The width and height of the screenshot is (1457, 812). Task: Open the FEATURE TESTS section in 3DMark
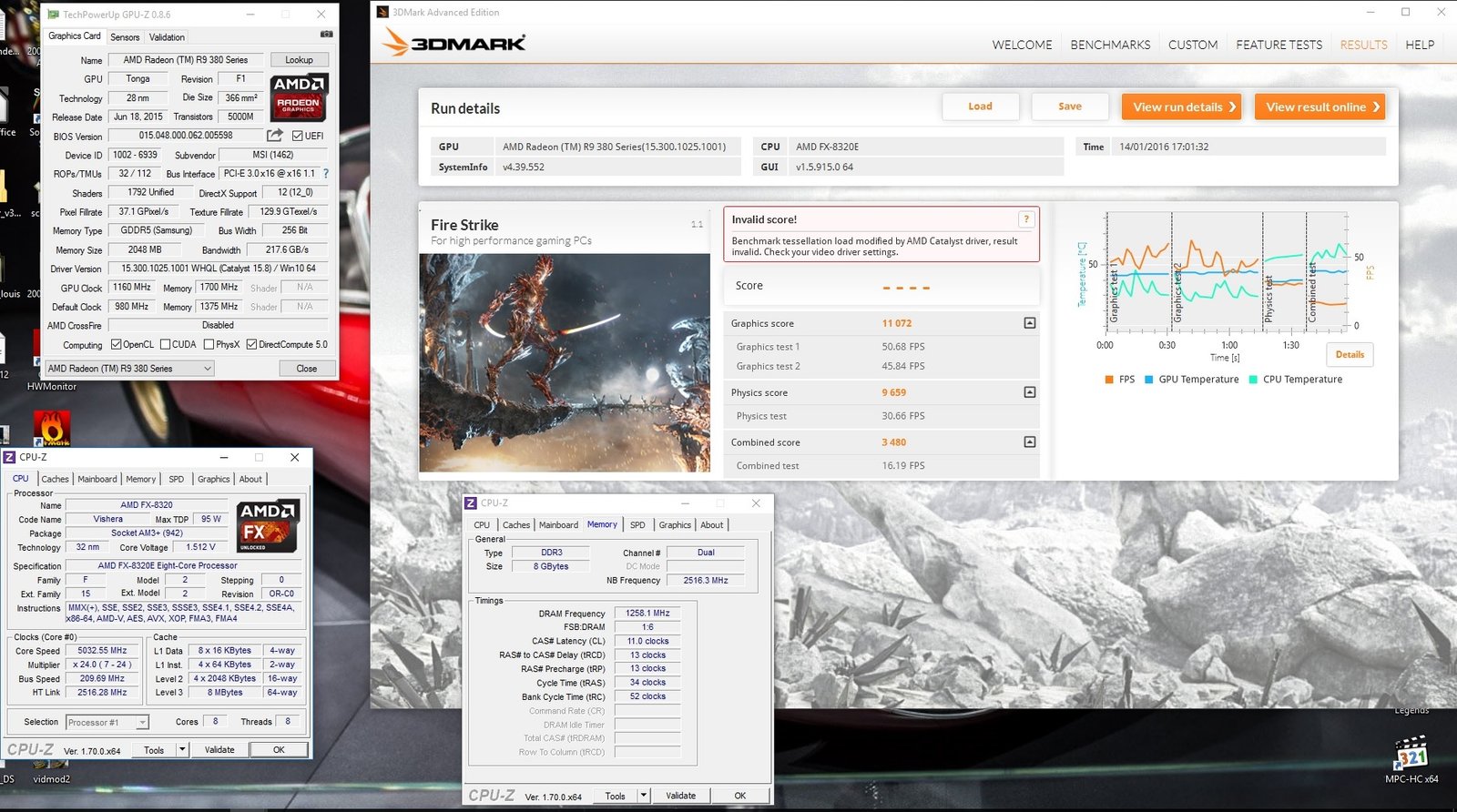click(1279, 45)
